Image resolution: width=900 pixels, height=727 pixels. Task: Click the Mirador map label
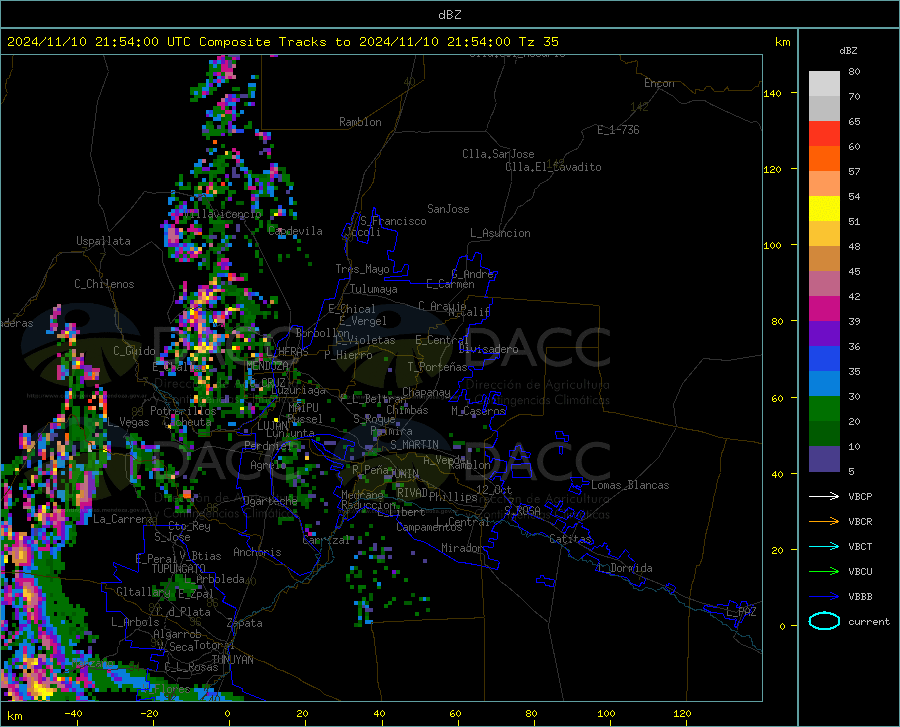tap(462, 548)
